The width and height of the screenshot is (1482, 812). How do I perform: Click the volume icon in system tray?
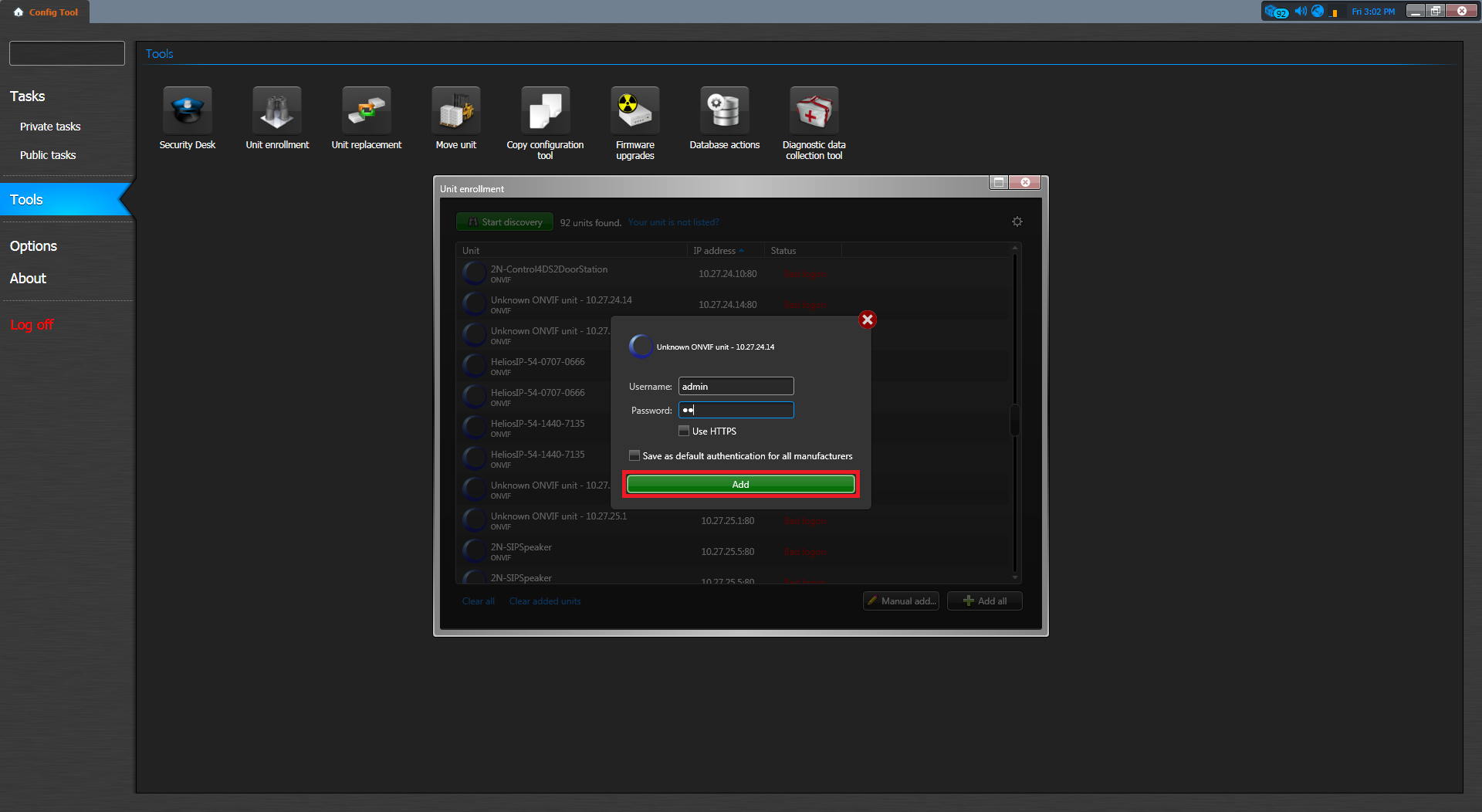(x=1300, y=11)
